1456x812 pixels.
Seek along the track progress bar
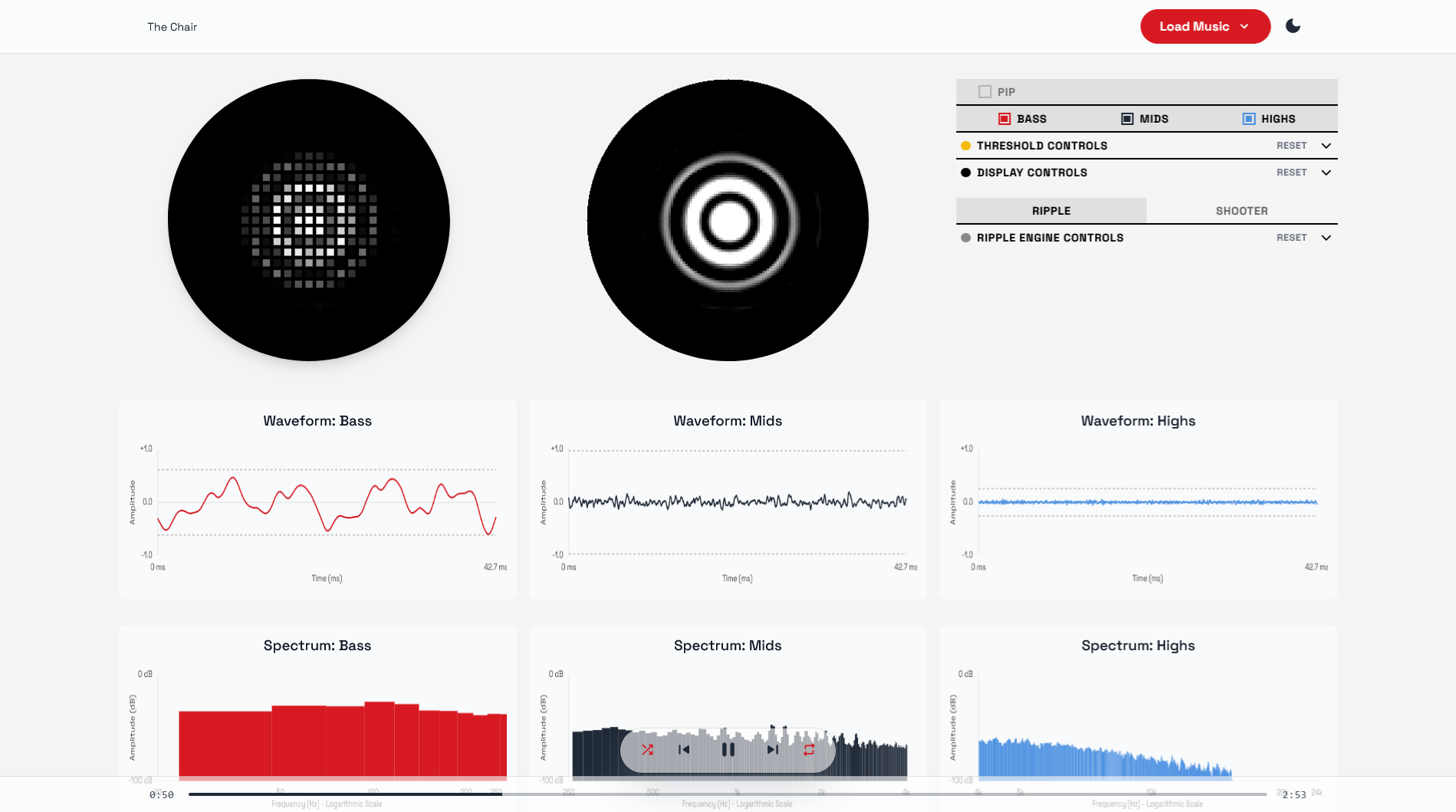[727, 794]
